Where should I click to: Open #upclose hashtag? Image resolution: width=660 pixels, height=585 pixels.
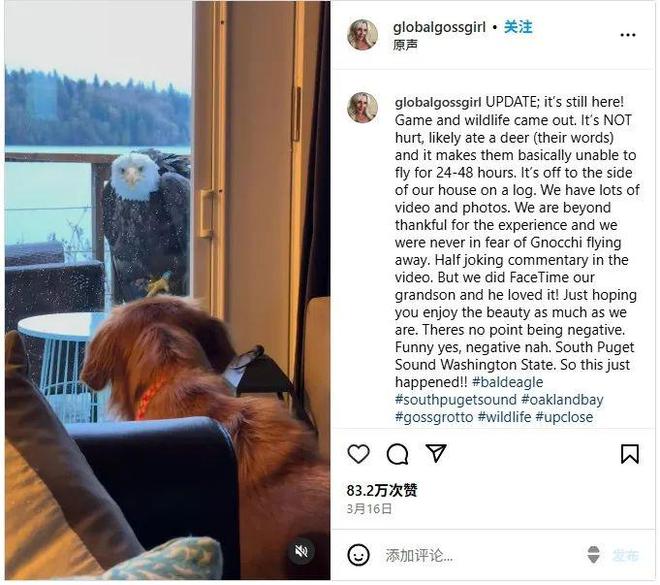564,417
